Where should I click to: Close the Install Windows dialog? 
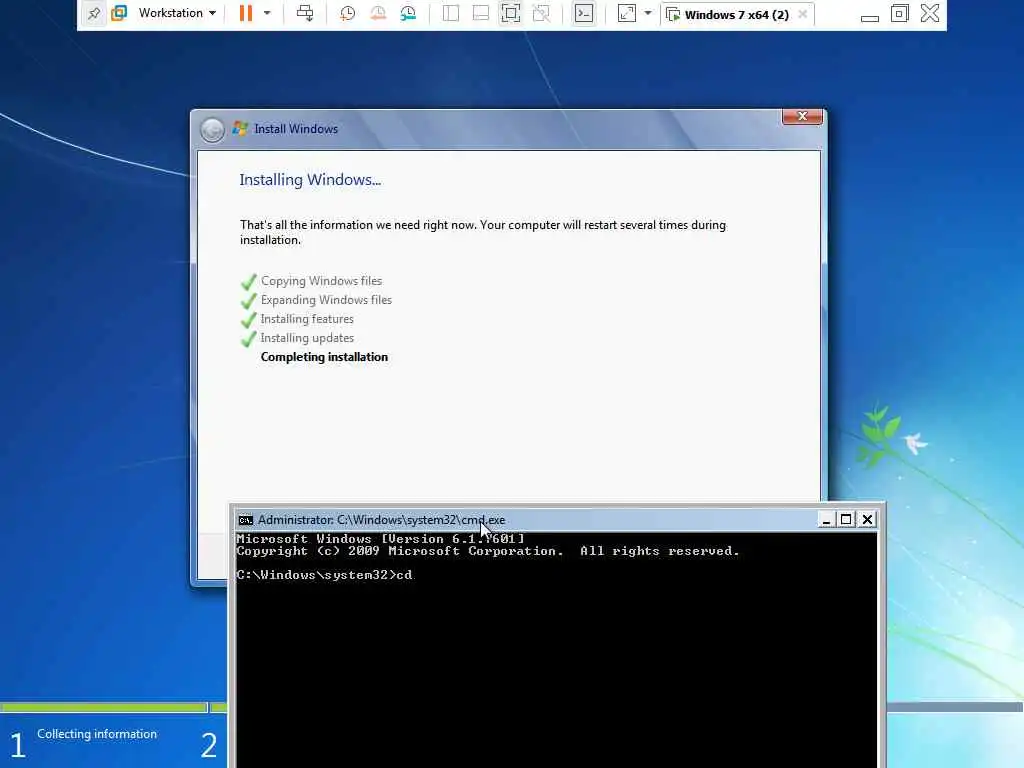pyautogui.click(x=803, y=116)
